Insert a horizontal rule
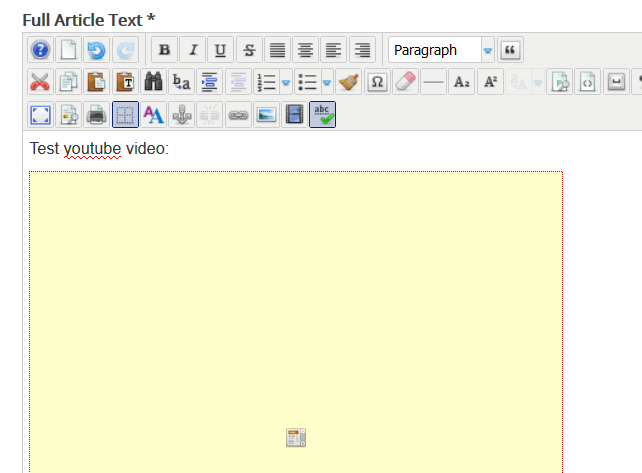The image size is (642, 473). (x=433, y=82)
